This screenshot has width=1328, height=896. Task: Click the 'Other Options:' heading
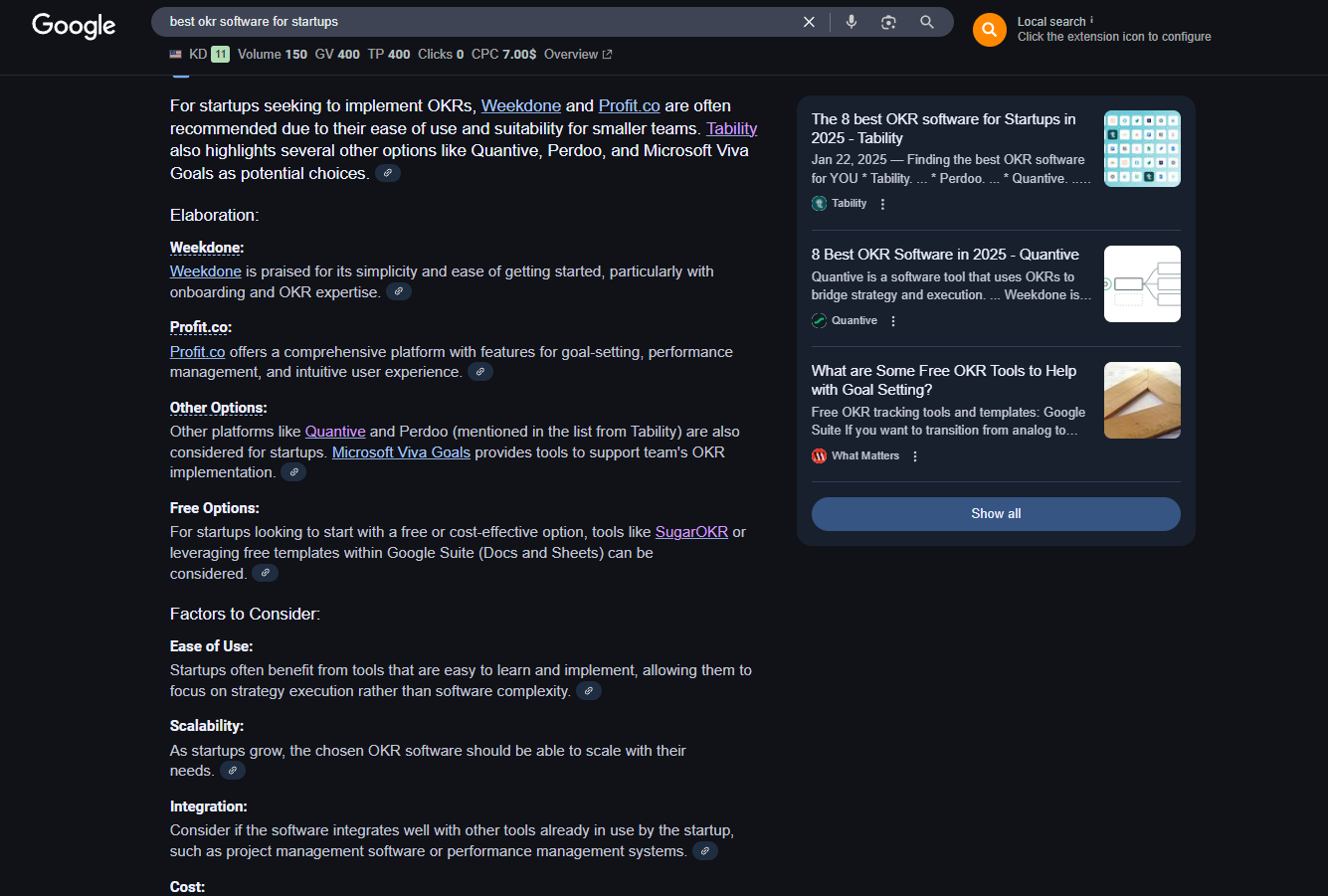[219, 408]
